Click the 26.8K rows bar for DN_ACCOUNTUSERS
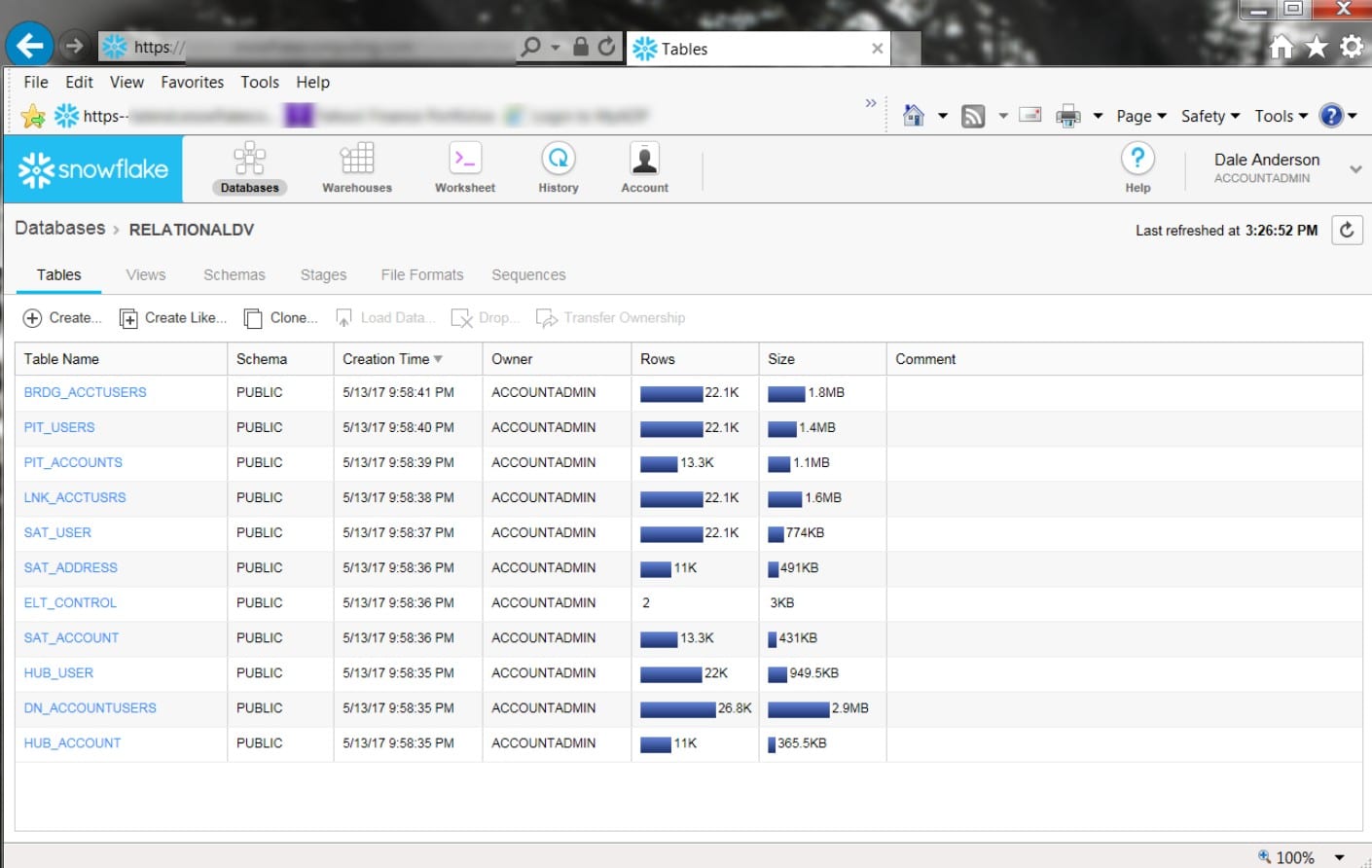The image size is (1372, 868). 677,709
